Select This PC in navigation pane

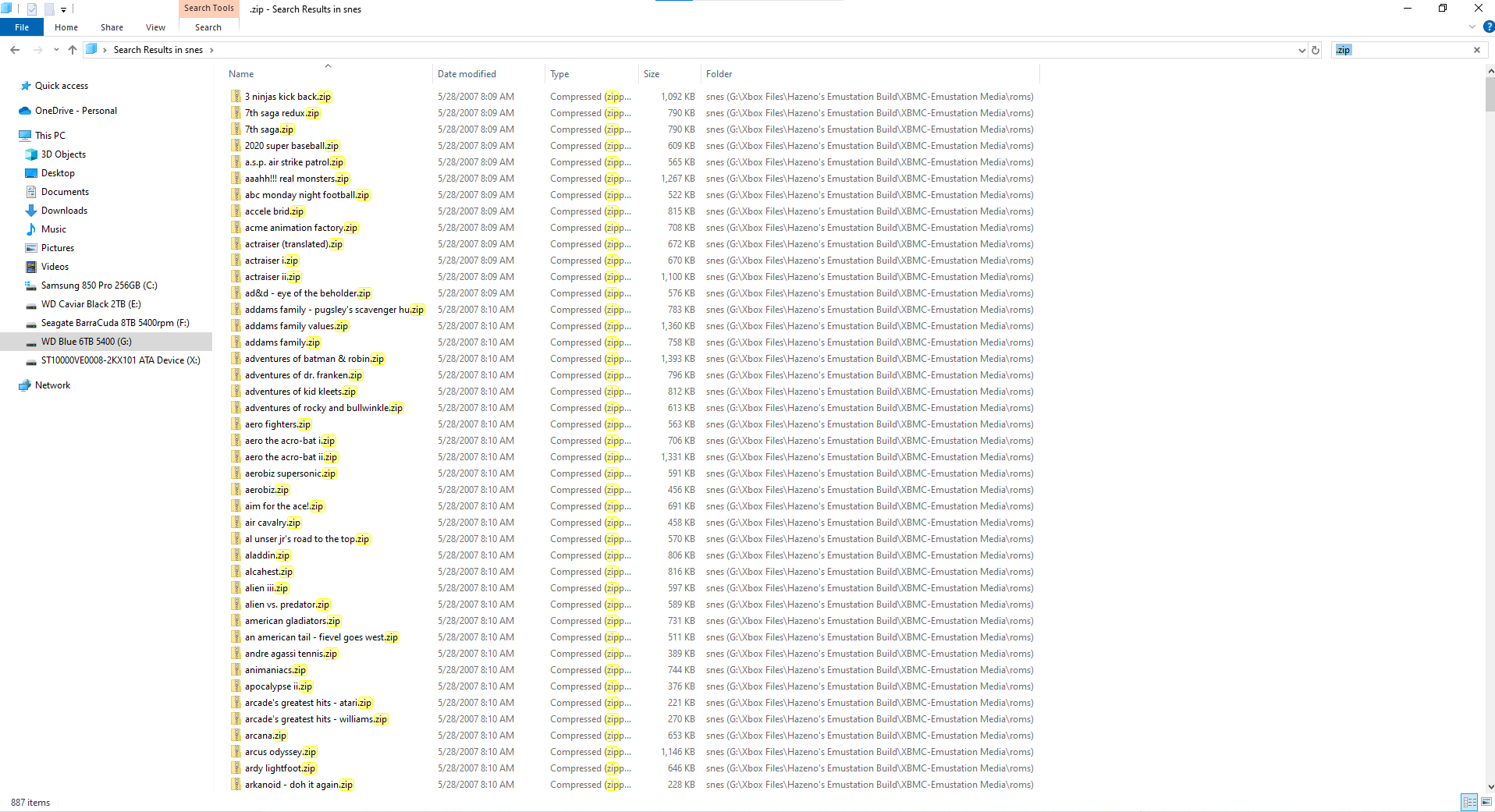(50, 136)
